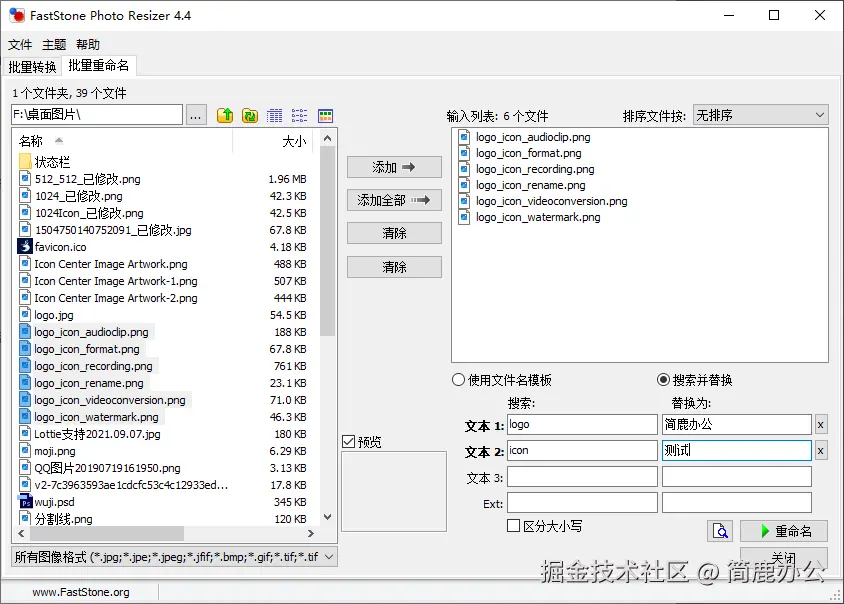Select logo_icon_rename.png in input list
The width and height of the screenshot is (844, 604).
(531, 185)
